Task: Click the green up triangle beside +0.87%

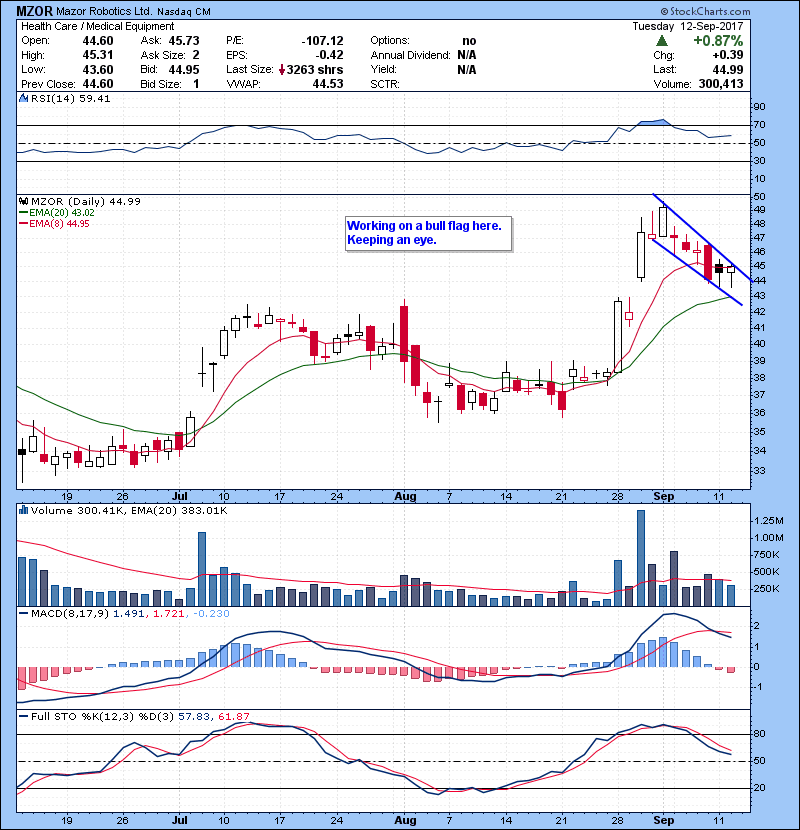Action: (661, 41)
